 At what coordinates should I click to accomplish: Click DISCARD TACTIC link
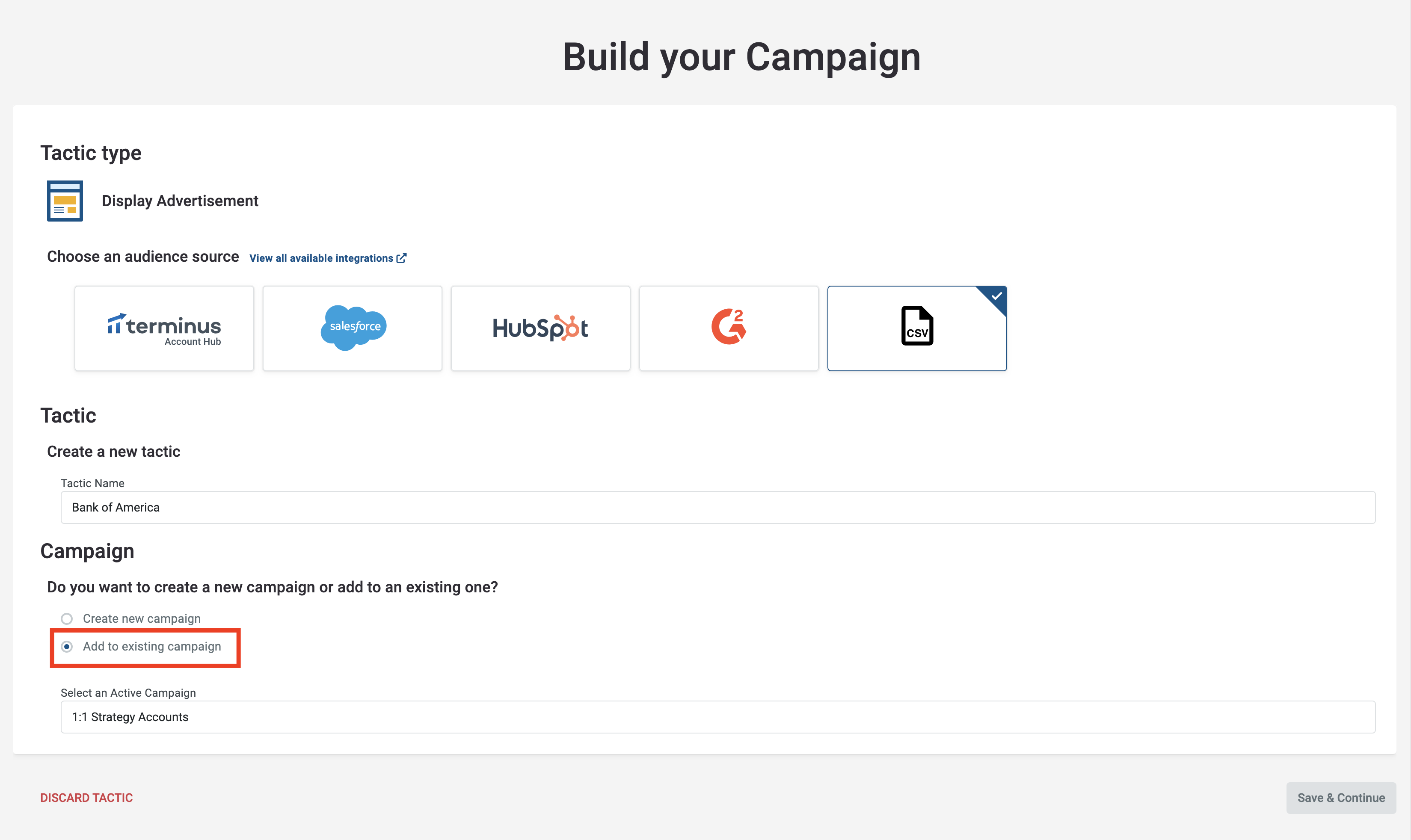click(86, 798)
